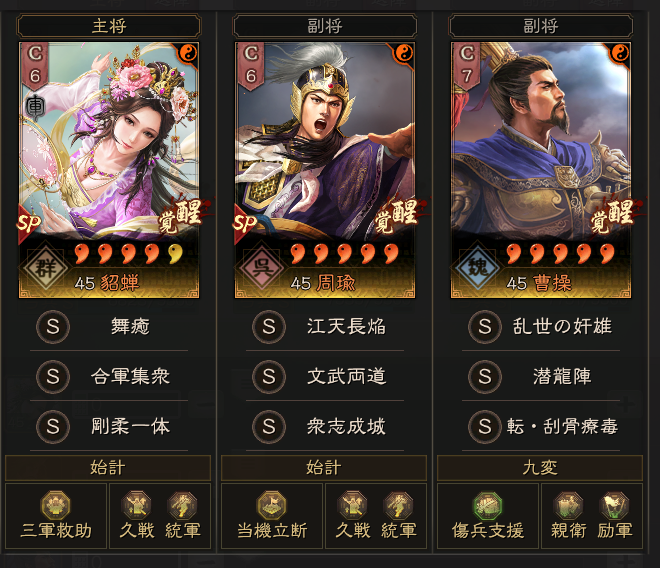Select the 主将 slot header
Image resolution: width=660 pixels, height=568 pixels.
[x=109, y=26]
